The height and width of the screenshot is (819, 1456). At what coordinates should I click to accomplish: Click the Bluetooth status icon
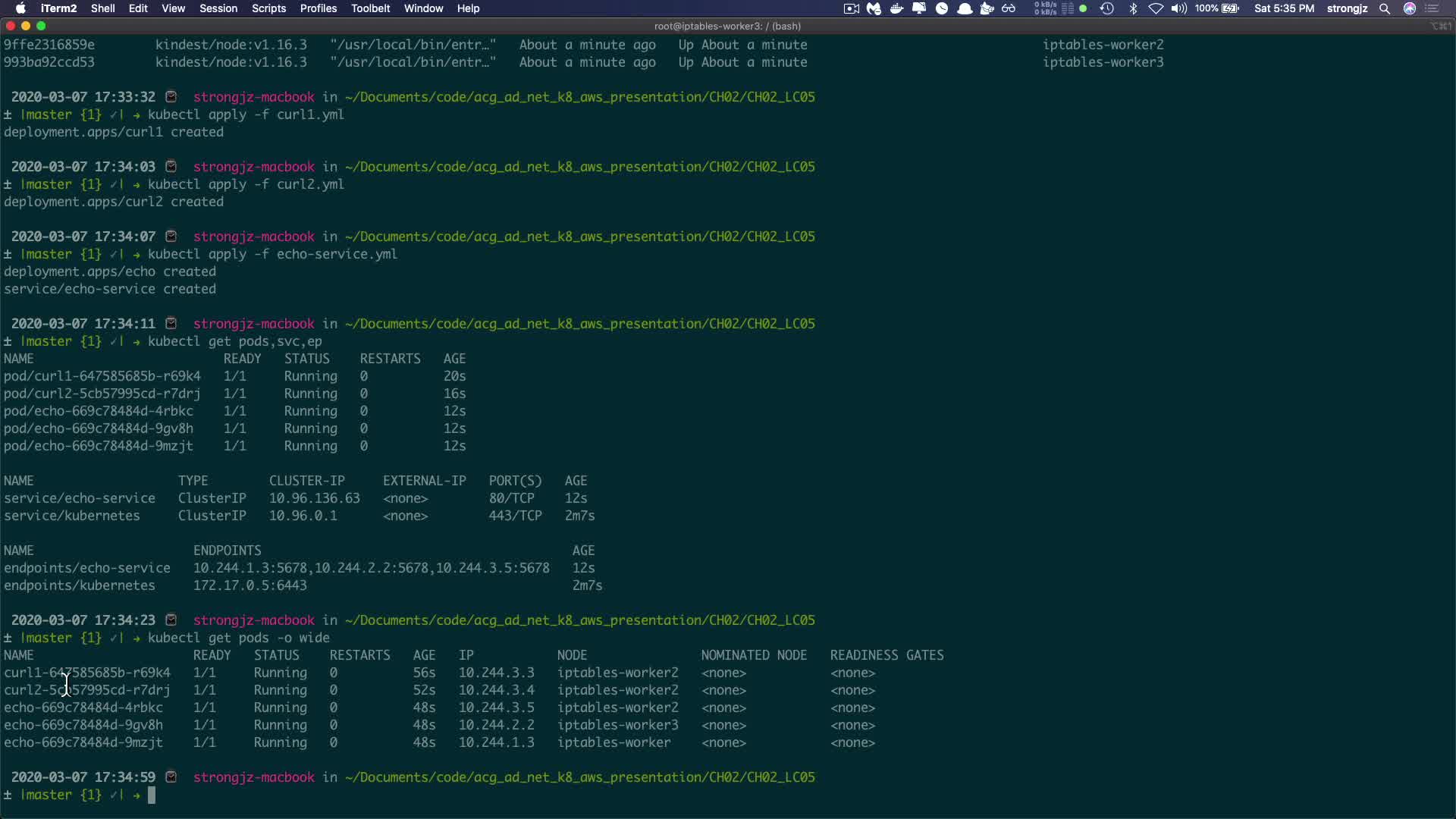click(x=1133, y=8)
